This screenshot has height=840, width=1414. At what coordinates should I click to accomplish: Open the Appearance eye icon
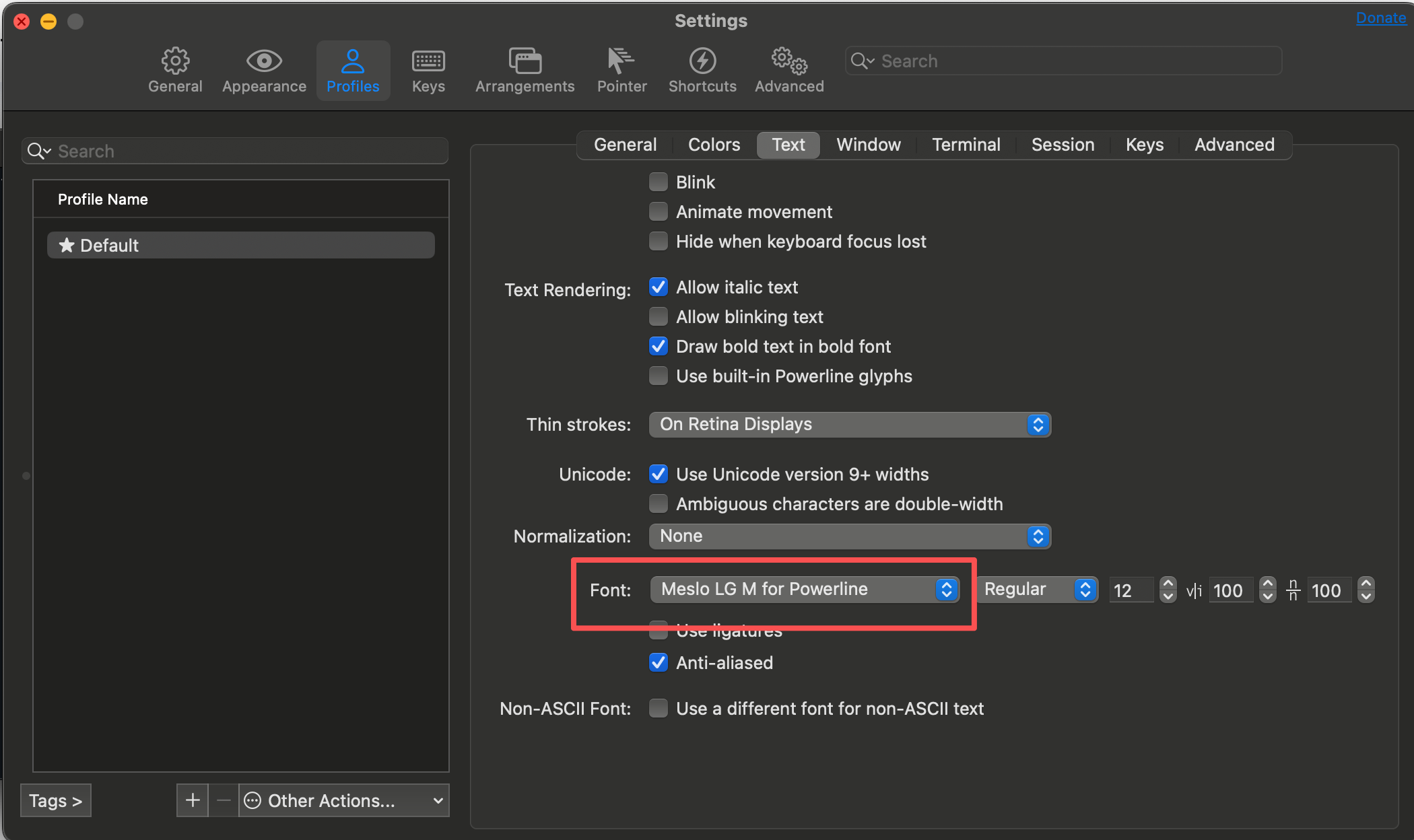click(264, 61)
